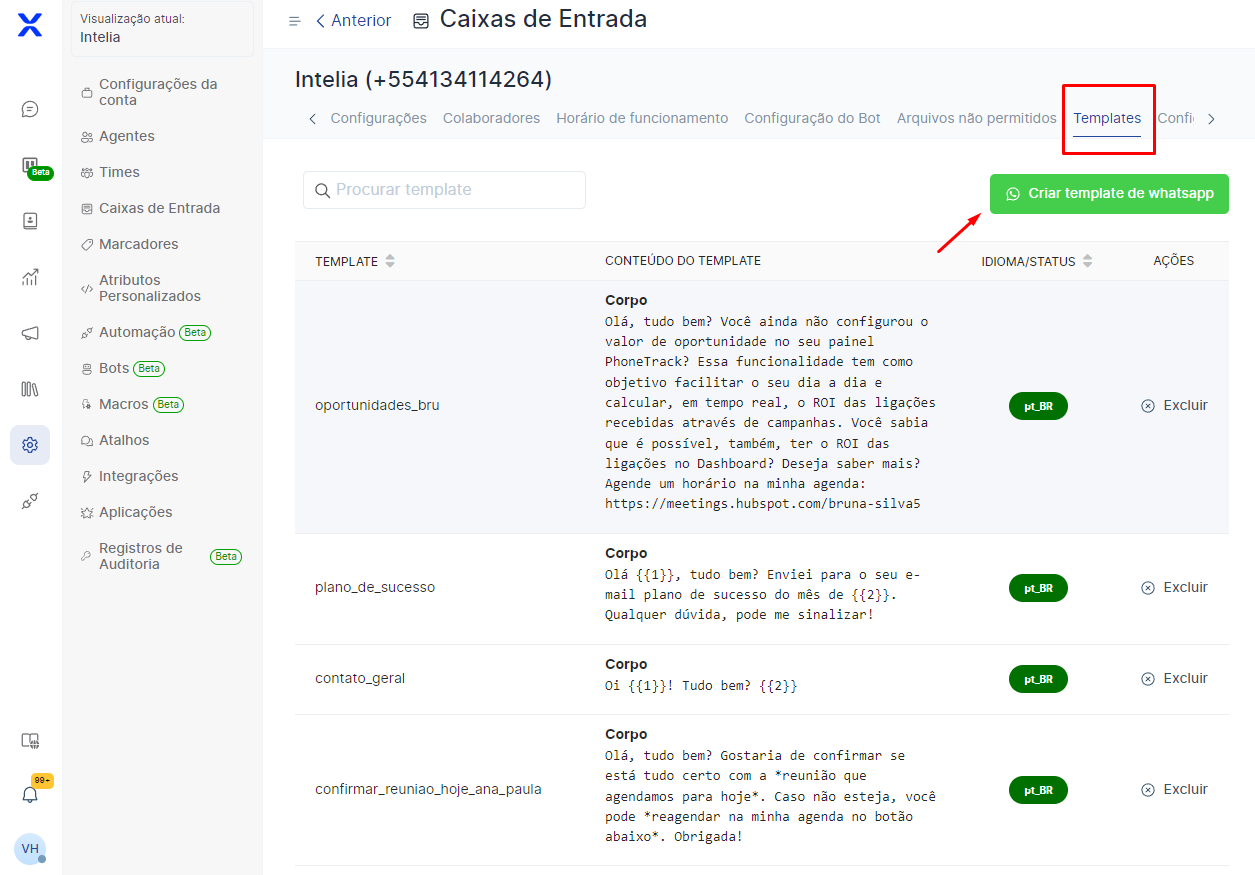Open help center library icon
The width and height of the screenshot is (1255, 875).
click(x=30, y=389)
